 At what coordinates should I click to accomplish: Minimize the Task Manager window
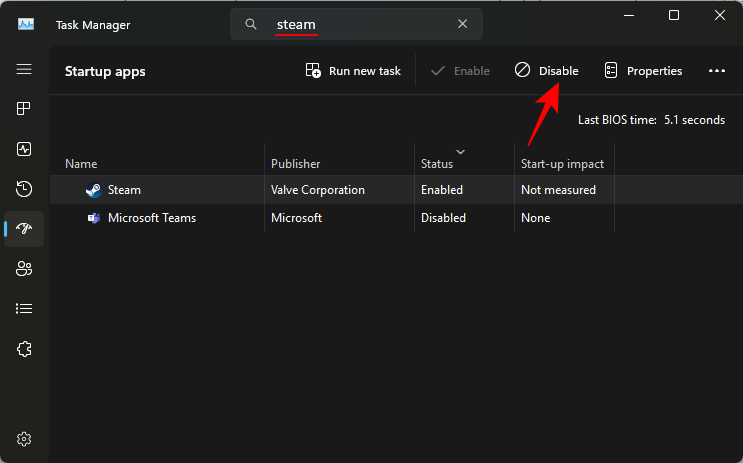(x=629, y=16)
